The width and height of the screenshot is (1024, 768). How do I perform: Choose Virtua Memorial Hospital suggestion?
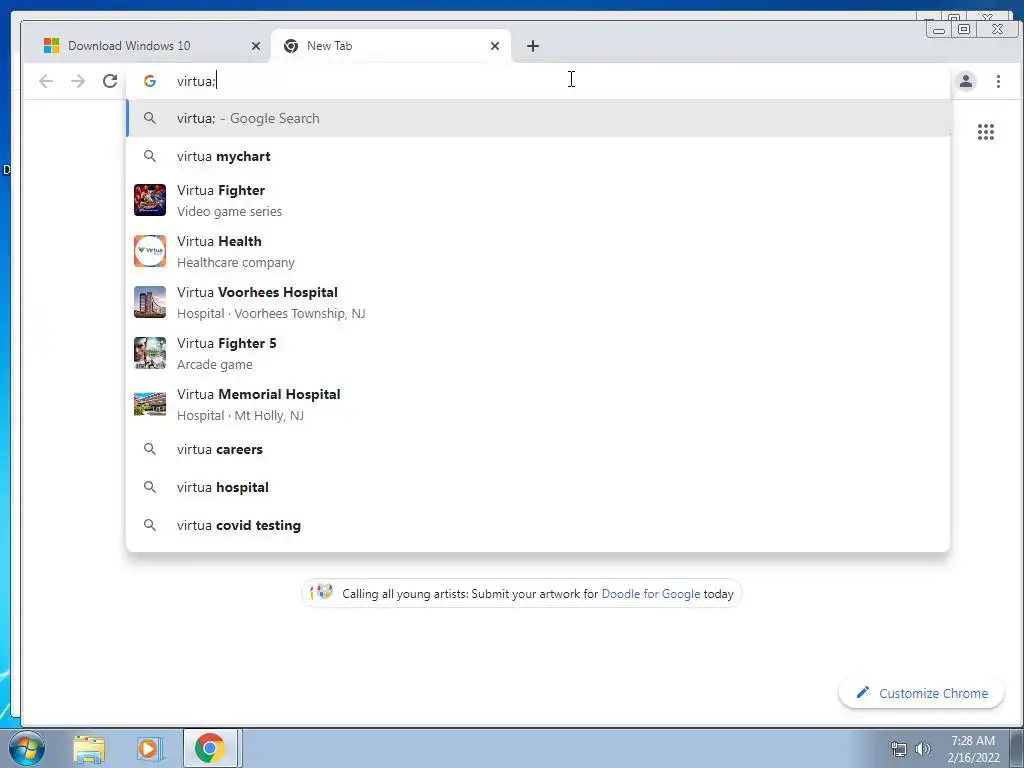[x=538, y=404]
